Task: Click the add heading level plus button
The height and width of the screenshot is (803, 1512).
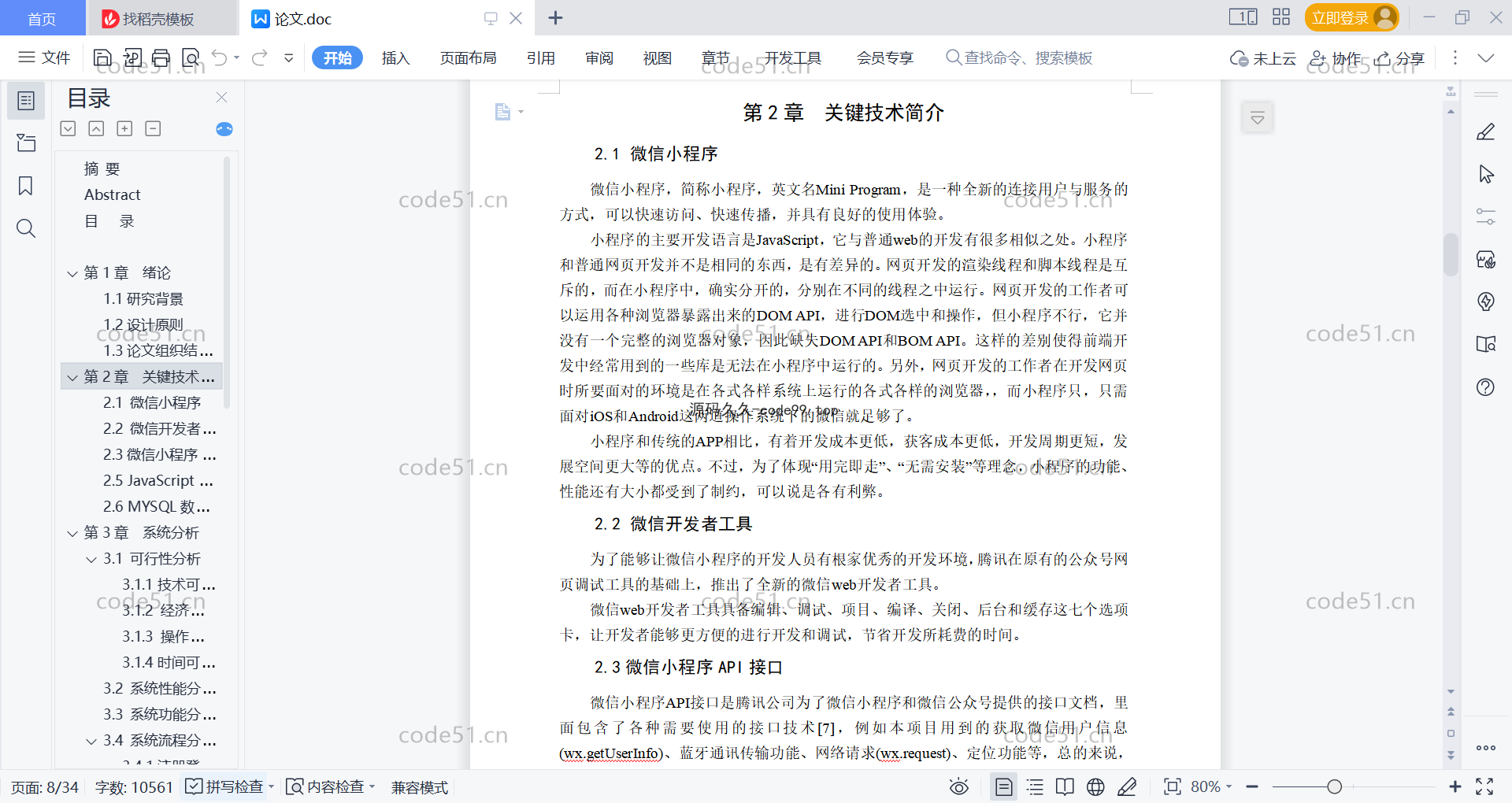Action: click(x=124, y=128)
